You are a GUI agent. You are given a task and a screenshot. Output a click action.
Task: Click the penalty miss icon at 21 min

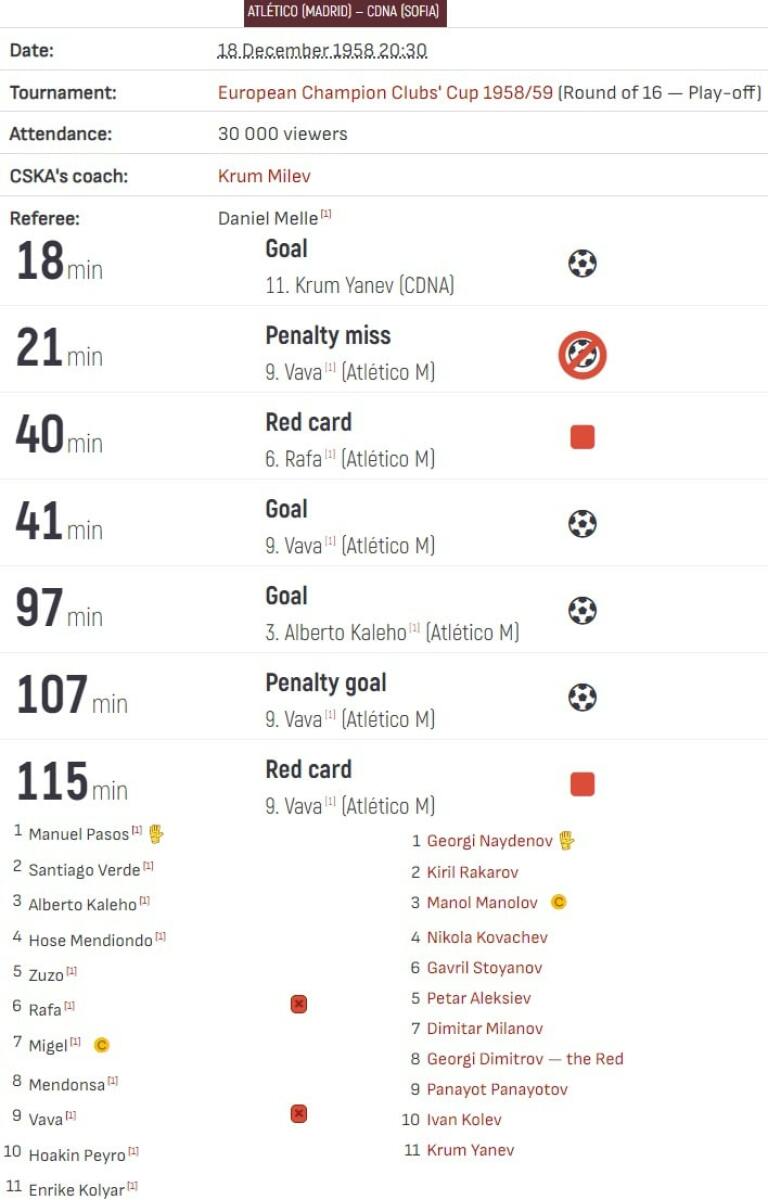click(x=582, y=355)
